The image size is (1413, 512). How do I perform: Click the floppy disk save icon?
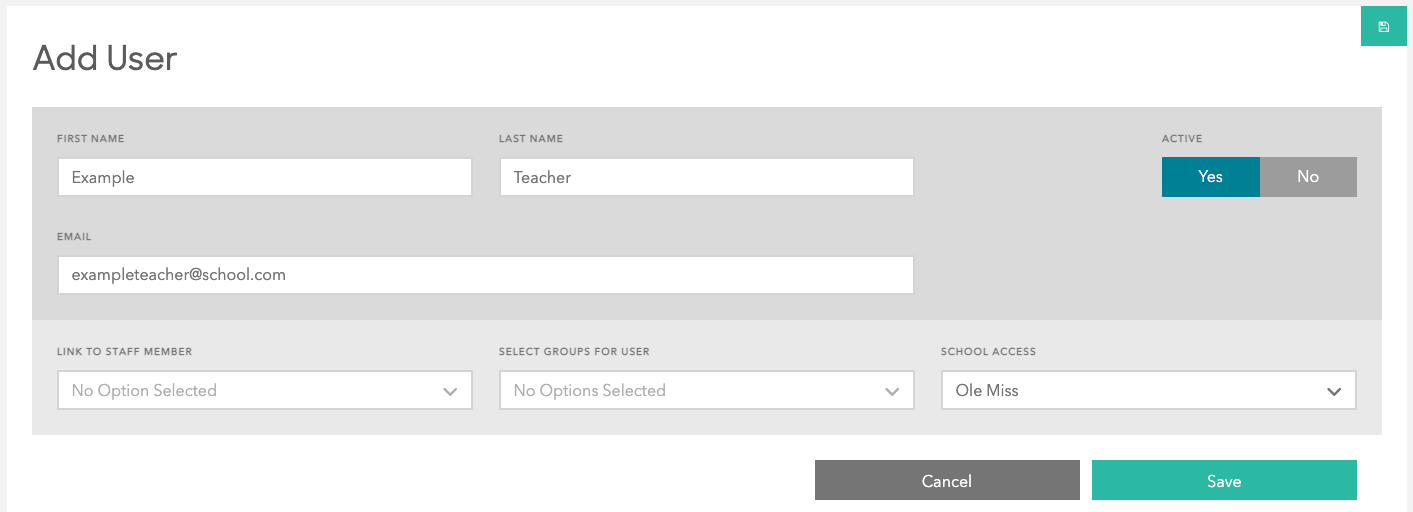click(x=1384, y=27)
